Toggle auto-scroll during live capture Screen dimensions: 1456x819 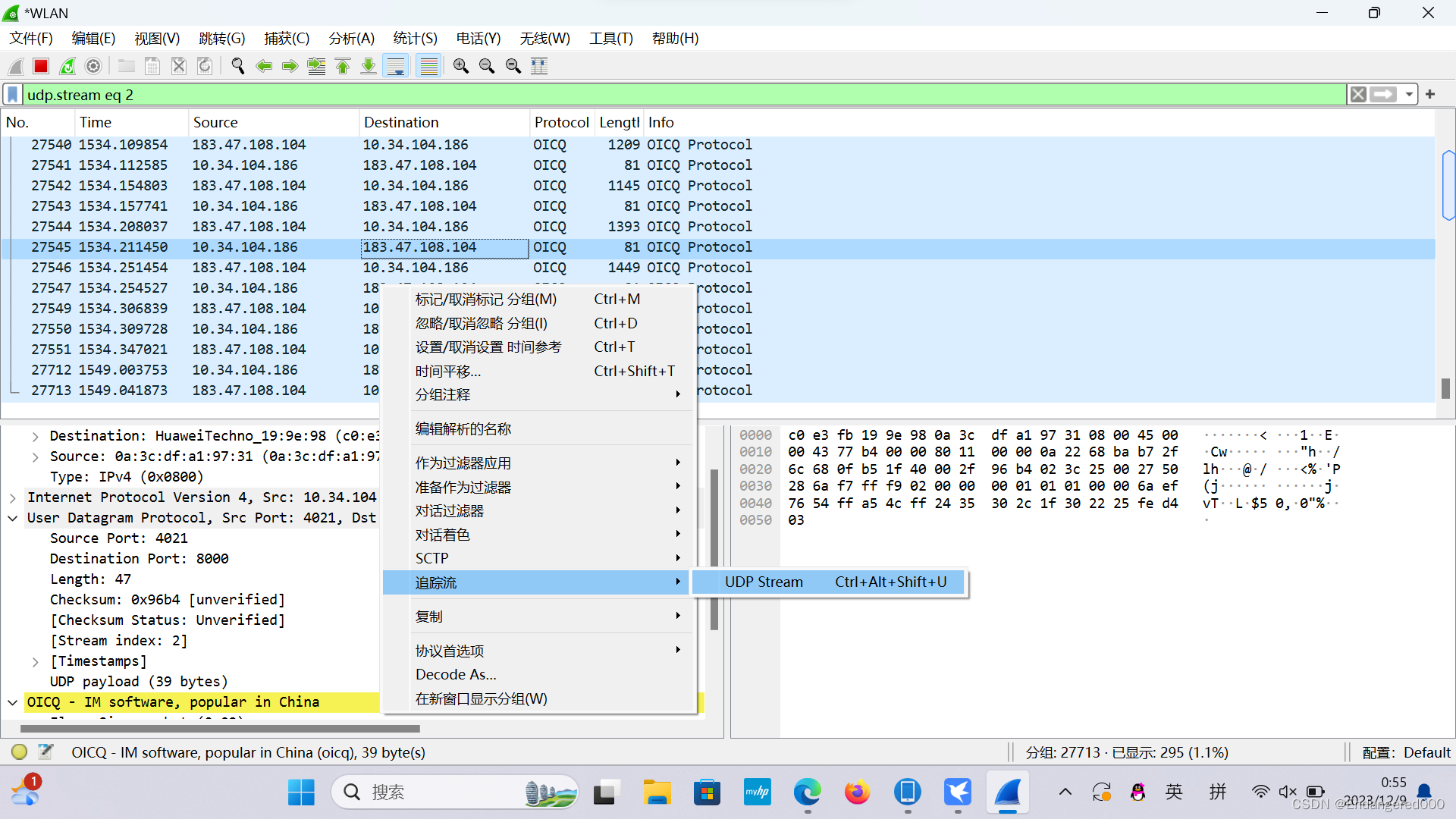(396, 67)
